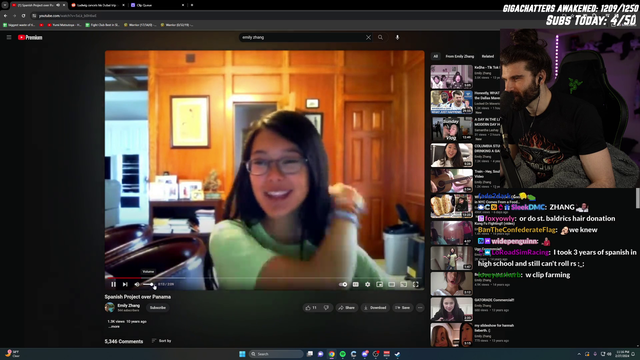The height and width of the screenshot is (360, 640).
Task: Toggle subtitles captions button in player
Action: pyautogui.click(x=356, y=284)
